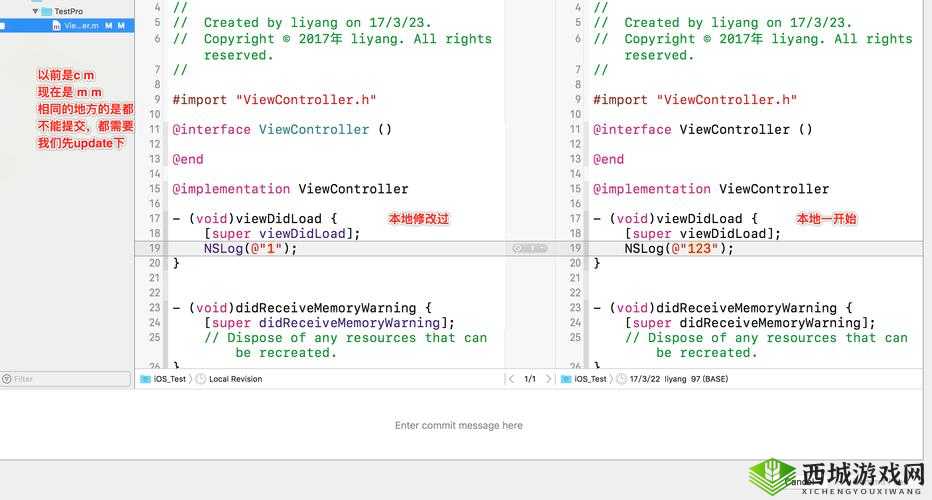Viewport: 932px width, 500px height.
Task: Click the .m file type icon
Action: pyautogui.click(x=57, y=26)
